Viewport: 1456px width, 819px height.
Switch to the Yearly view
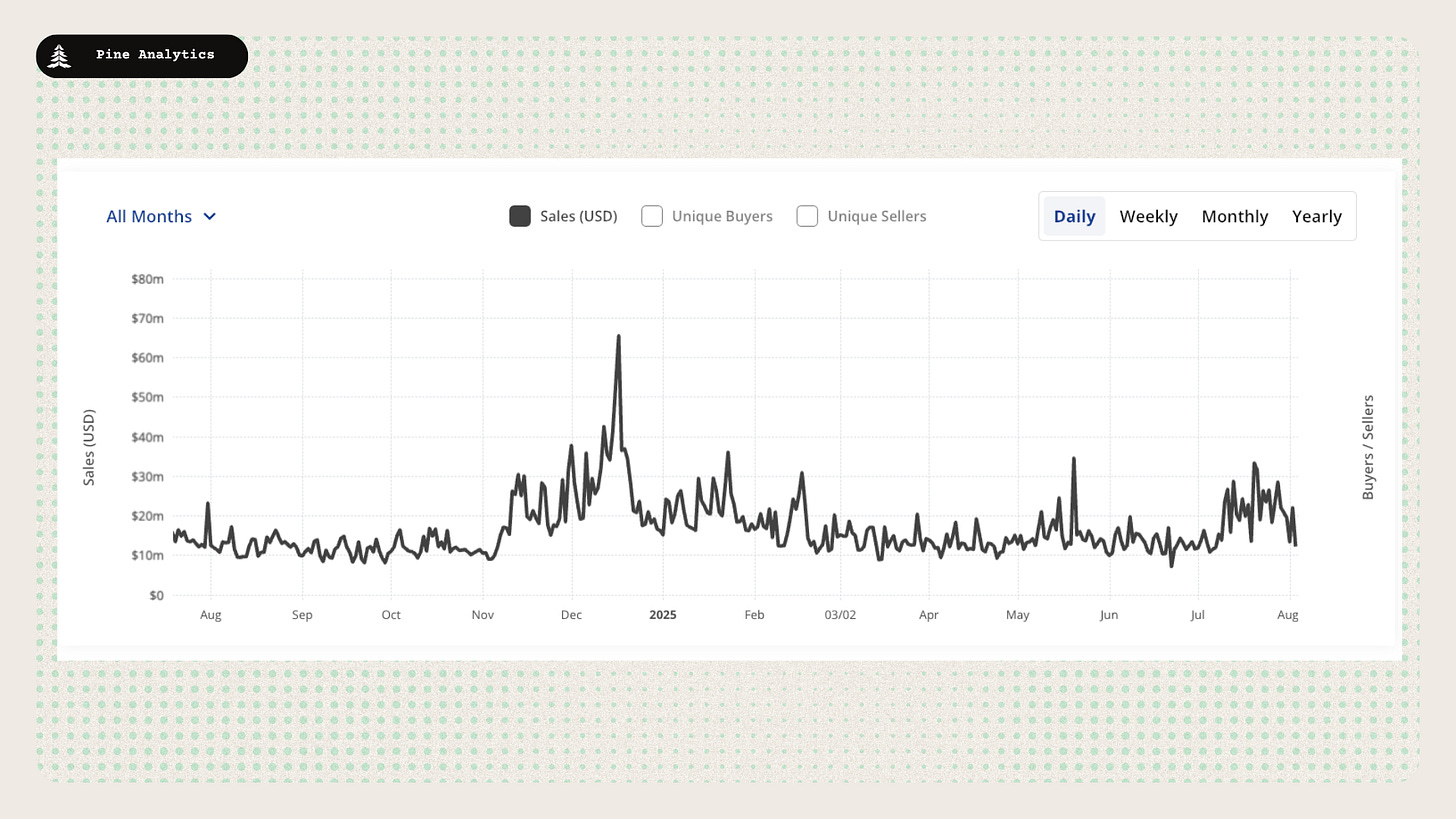pos(1317,216)
